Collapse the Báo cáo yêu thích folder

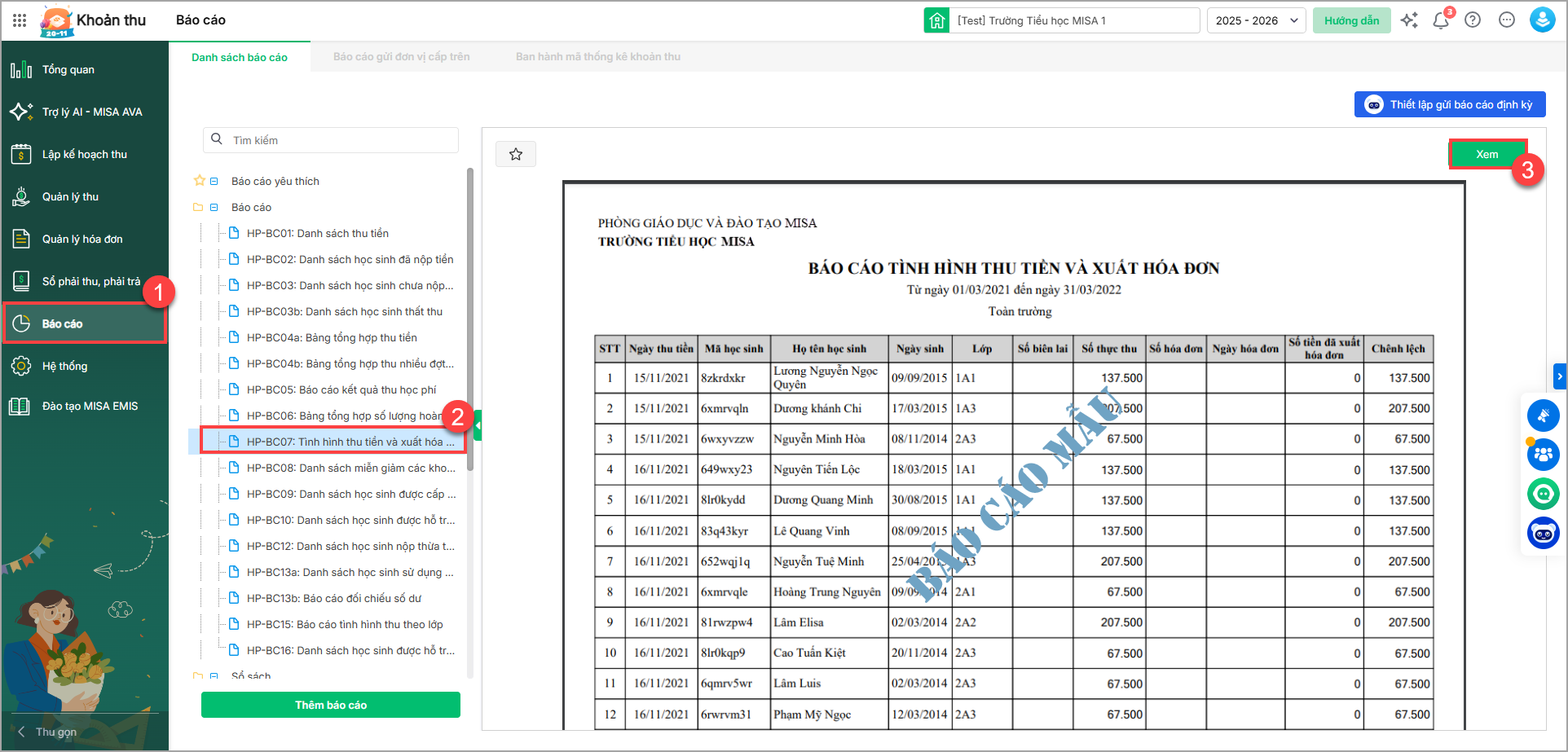(x=214, y=182)
